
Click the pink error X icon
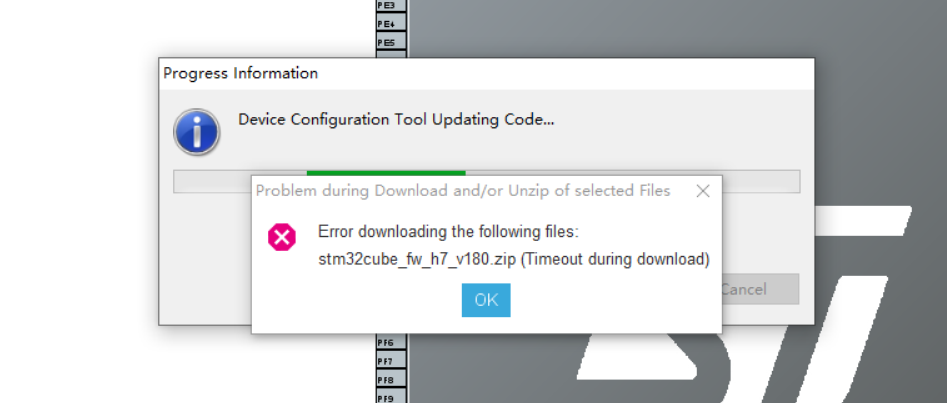282,237
